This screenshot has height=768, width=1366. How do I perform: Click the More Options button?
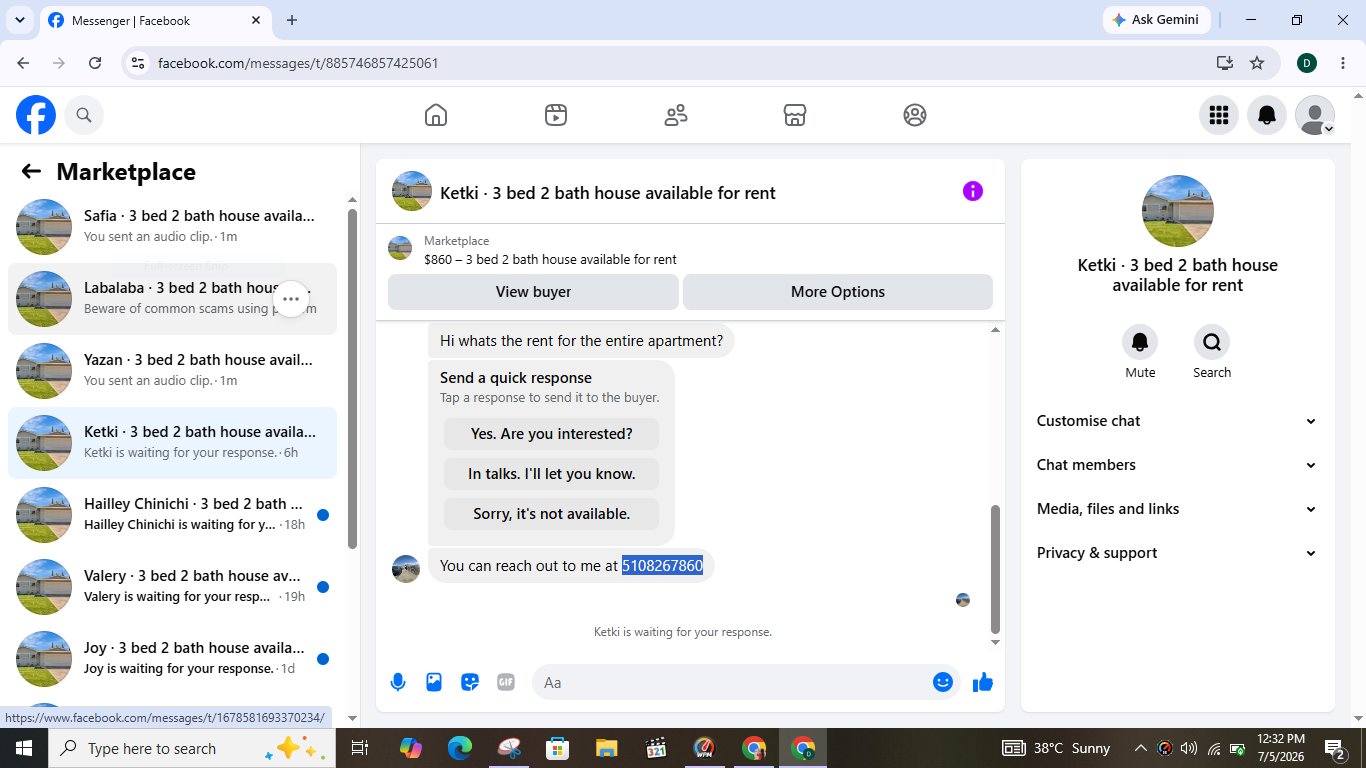(838, 292)
